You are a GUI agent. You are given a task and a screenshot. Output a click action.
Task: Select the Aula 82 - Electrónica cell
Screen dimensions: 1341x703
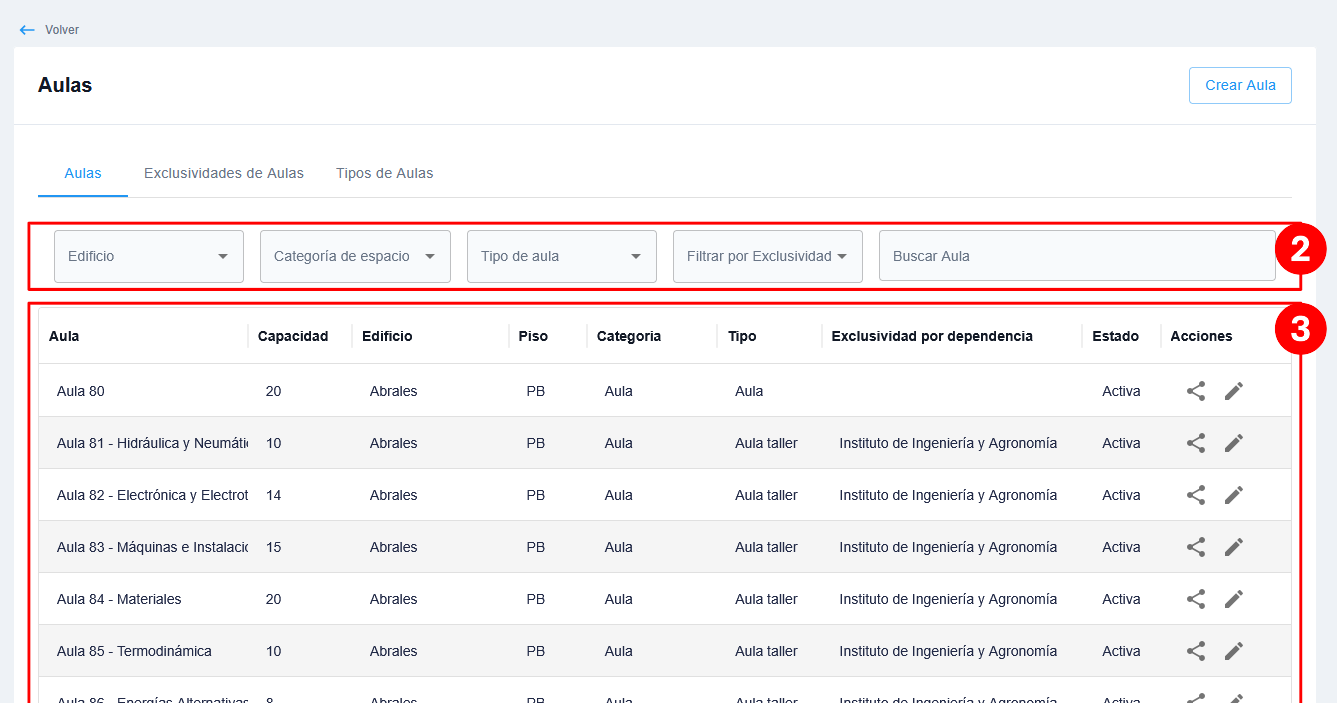[x=152, y=495]
